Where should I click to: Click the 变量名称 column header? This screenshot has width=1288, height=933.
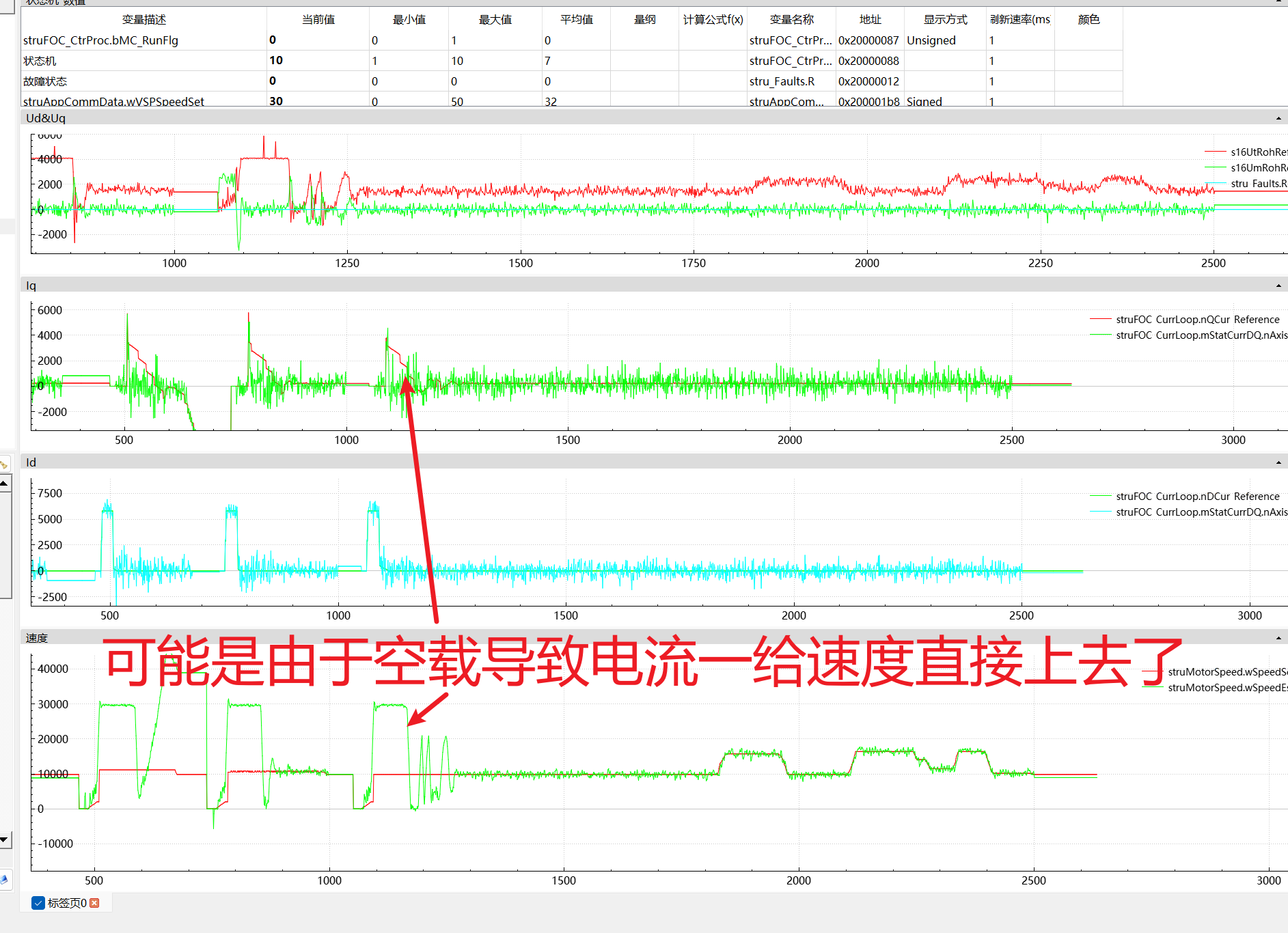tap(791, 20)
